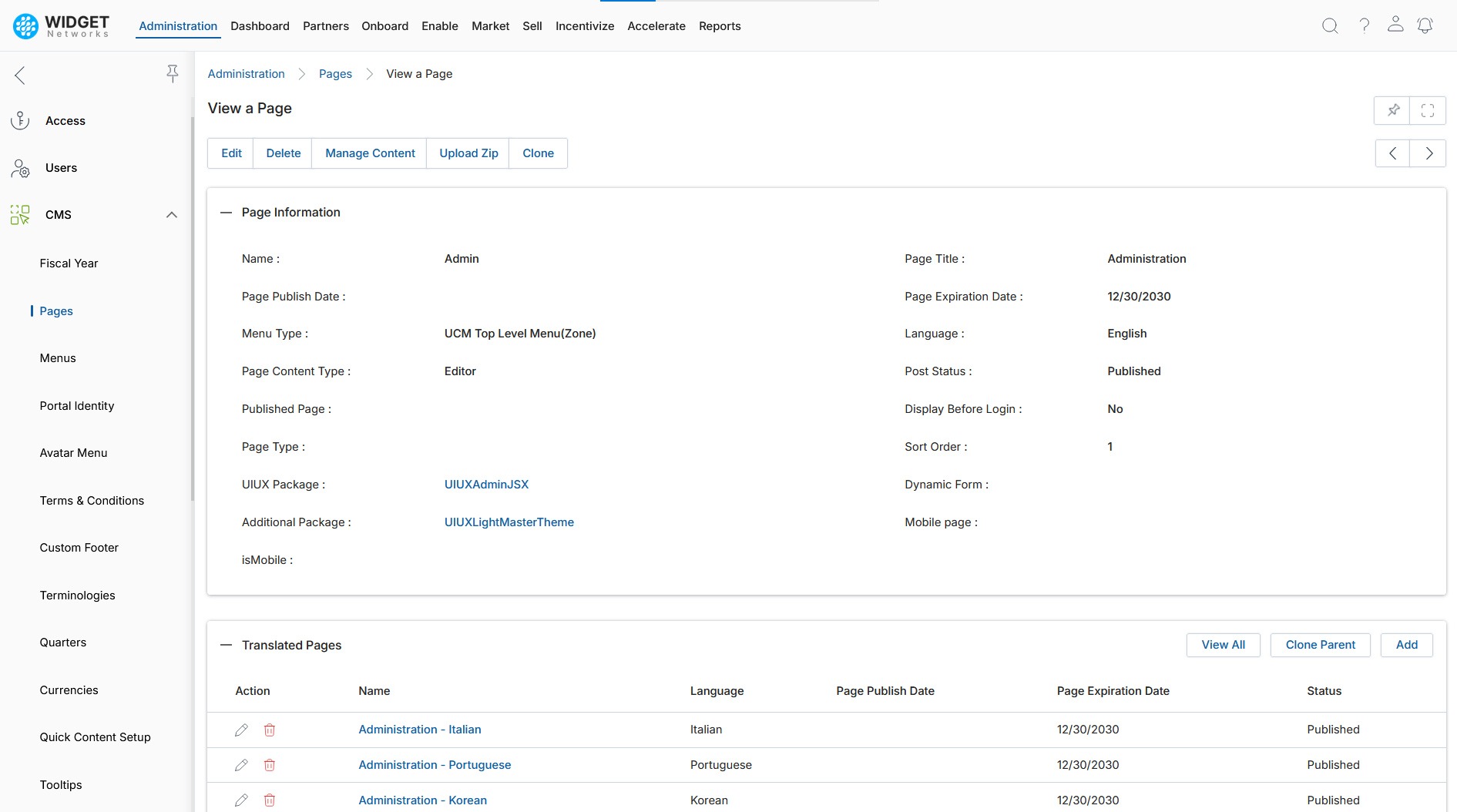Image resolution: width=1457 pixels, height=812 pixels.
Task: Open the Administration top tab
Action: [x=178, y=26]
